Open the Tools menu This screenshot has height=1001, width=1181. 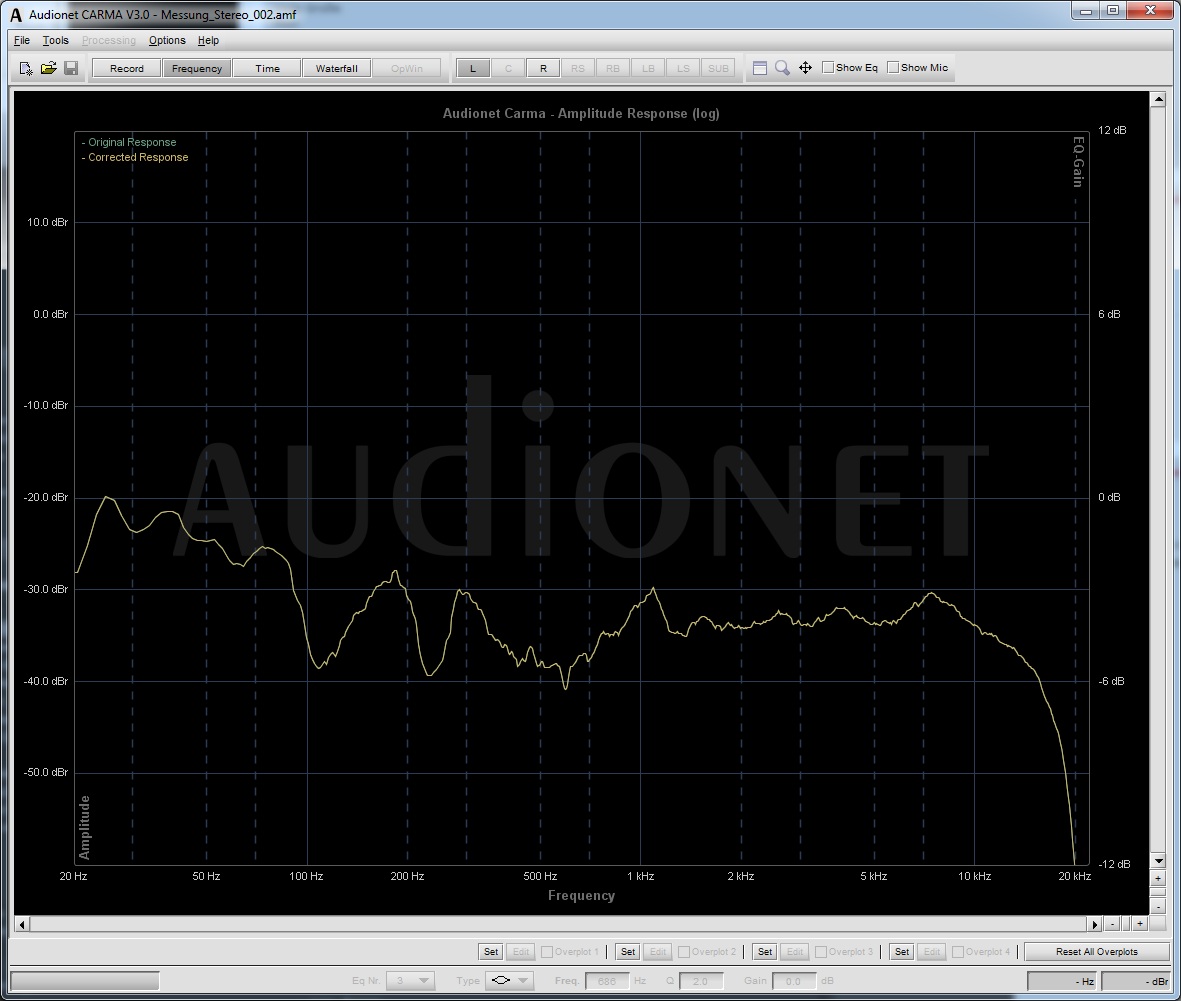[x=55, y=40]
